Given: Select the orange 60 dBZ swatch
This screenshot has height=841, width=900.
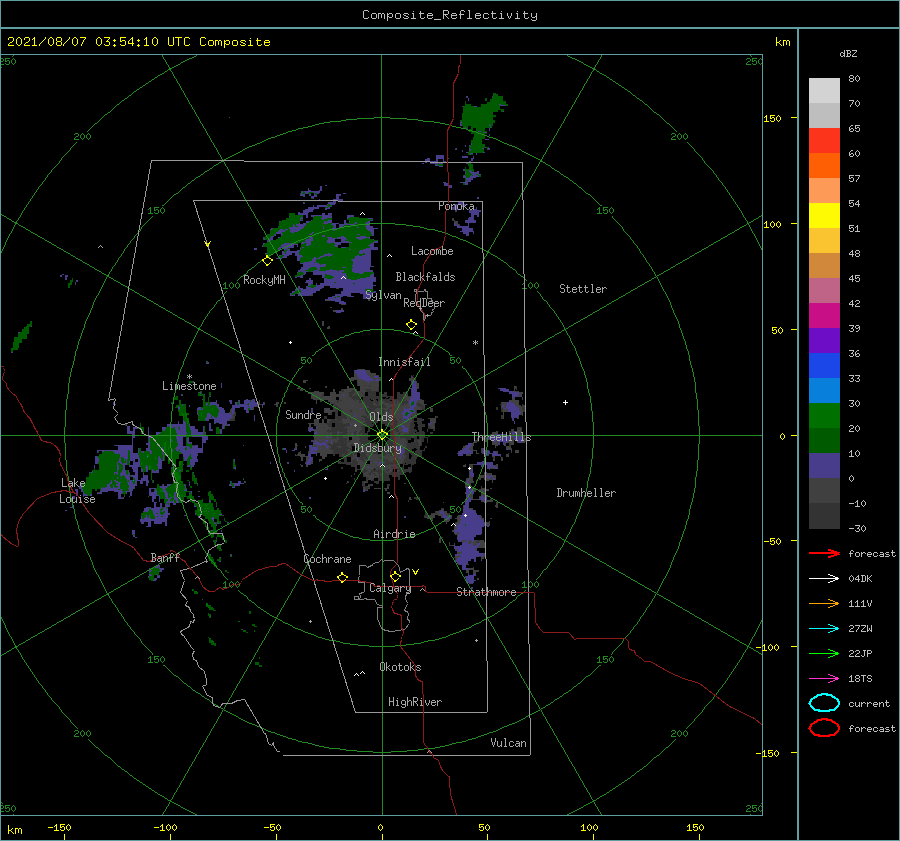Looking at the screenshot, I should point(824,165).
